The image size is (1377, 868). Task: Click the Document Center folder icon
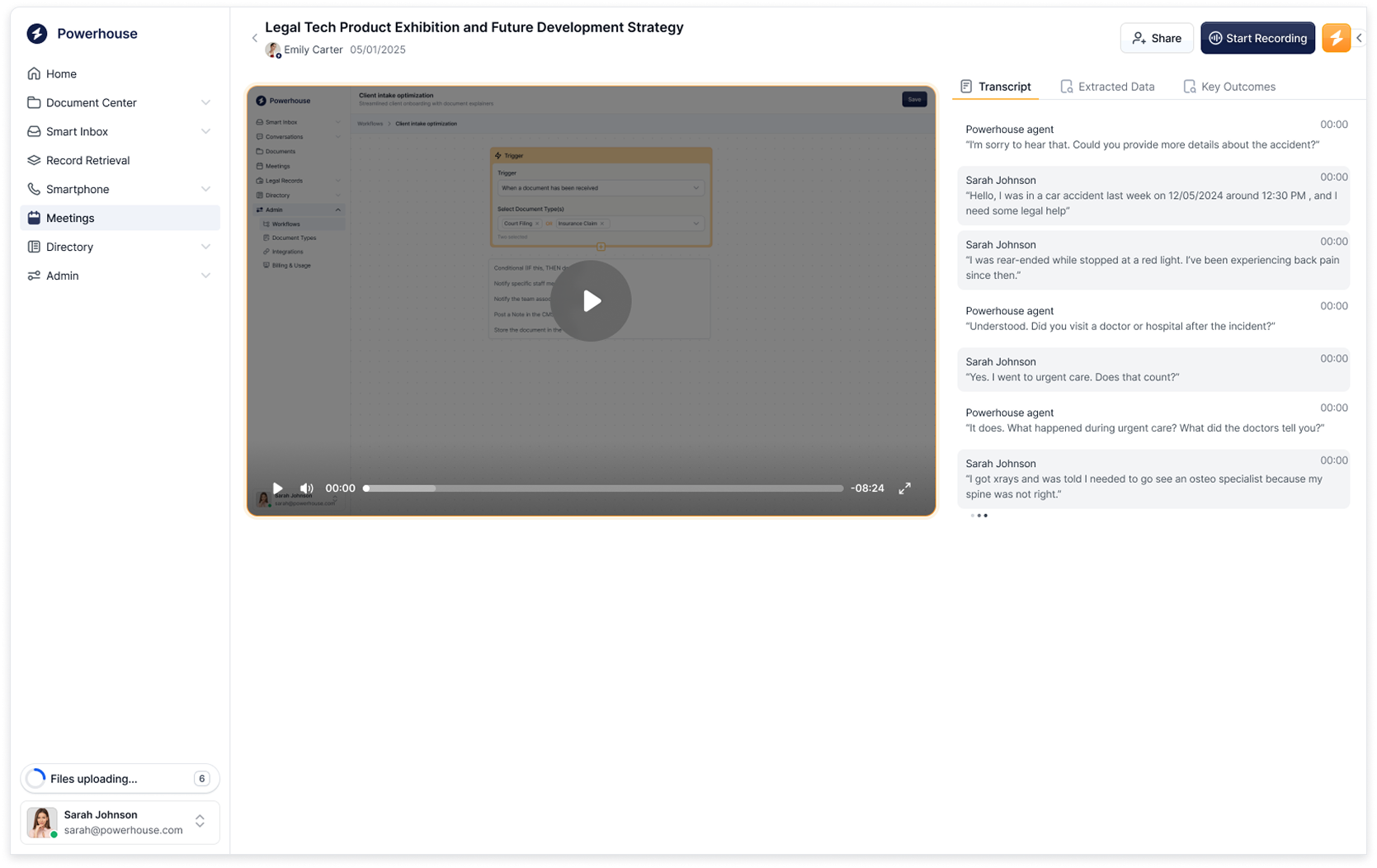point(34,102)
